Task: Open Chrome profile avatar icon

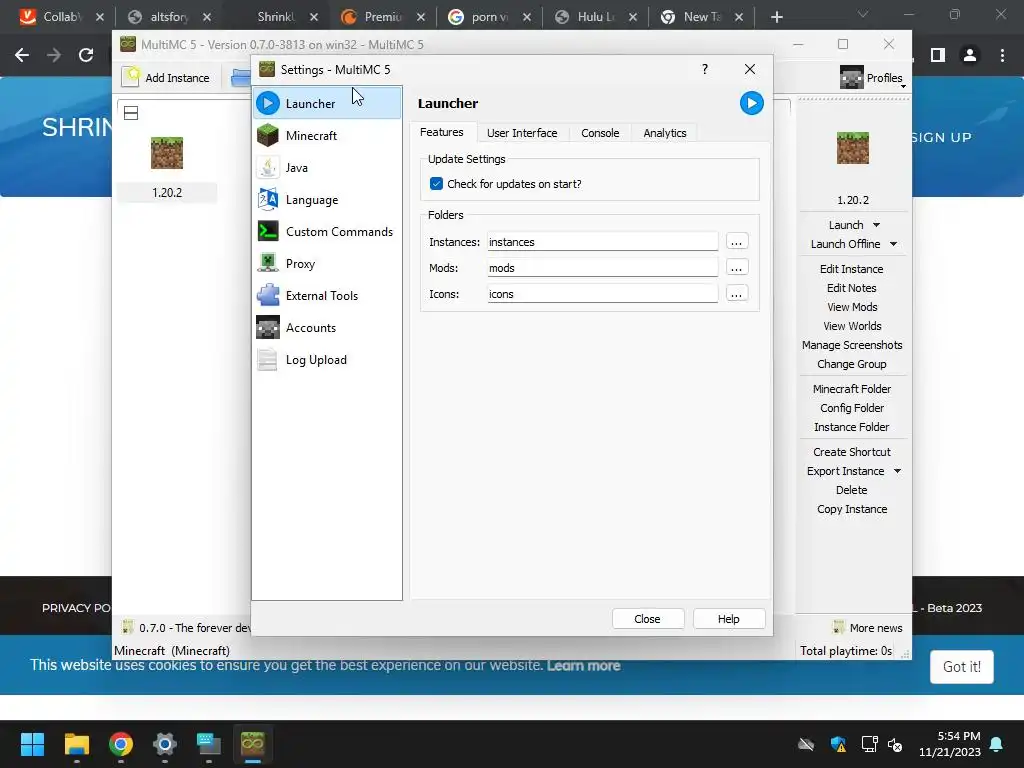Action: pyautogui.click(x=970, y=56)
